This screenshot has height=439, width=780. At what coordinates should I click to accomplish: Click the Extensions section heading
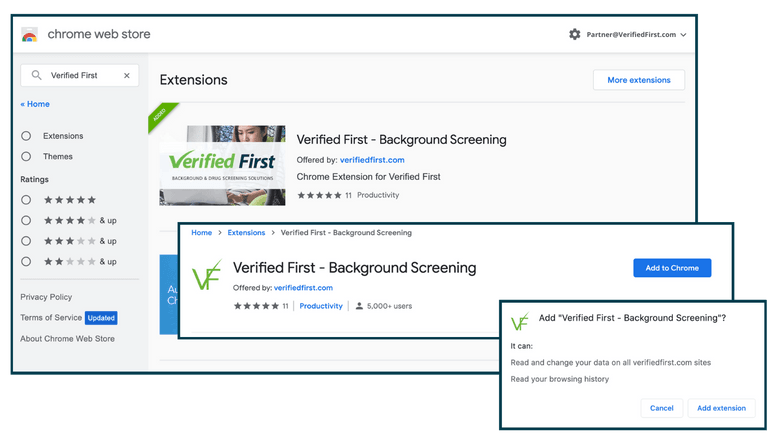click(x=194, y=80)
